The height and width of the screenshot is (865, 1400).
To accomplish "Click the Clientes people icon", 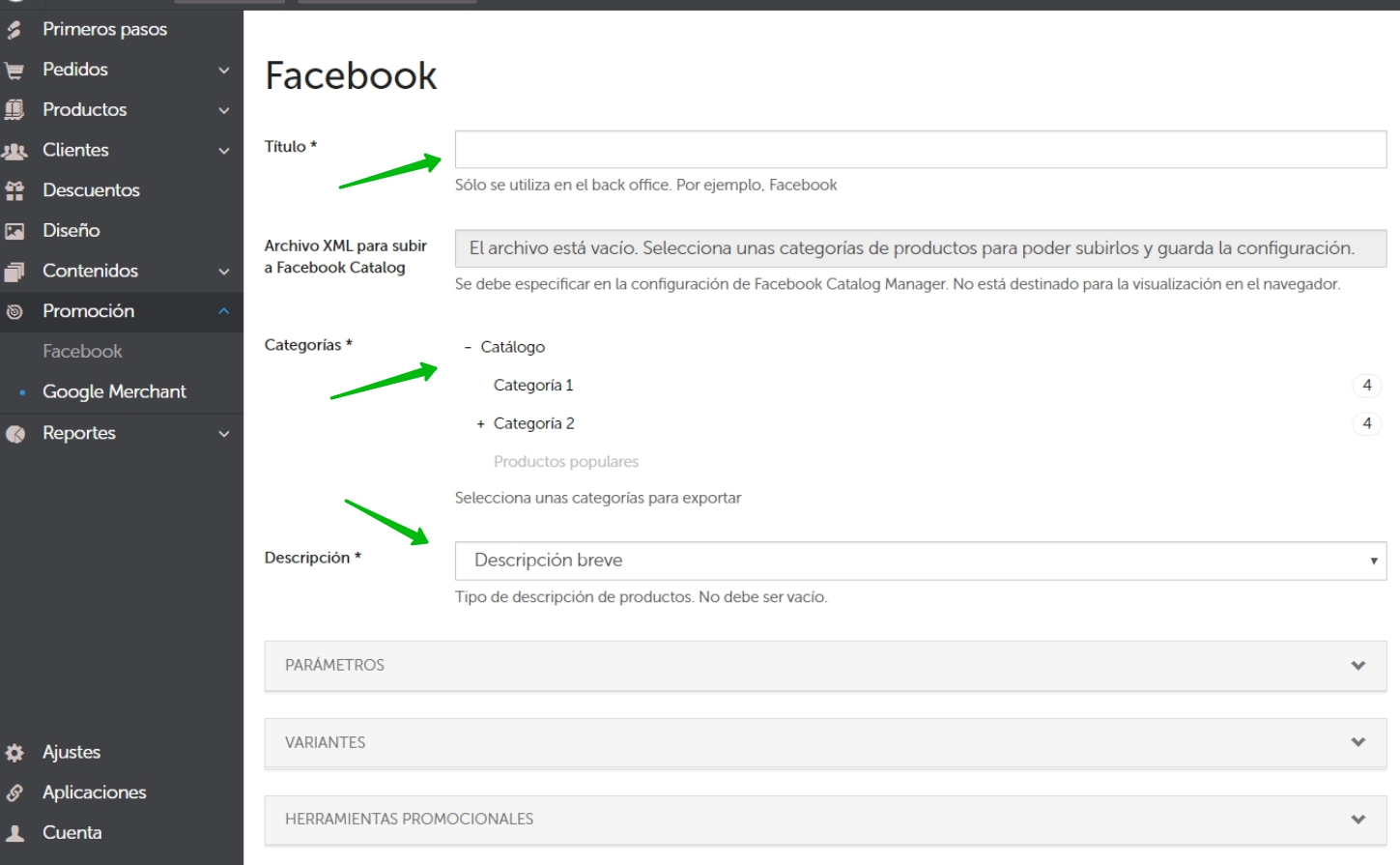I will 14,151.
